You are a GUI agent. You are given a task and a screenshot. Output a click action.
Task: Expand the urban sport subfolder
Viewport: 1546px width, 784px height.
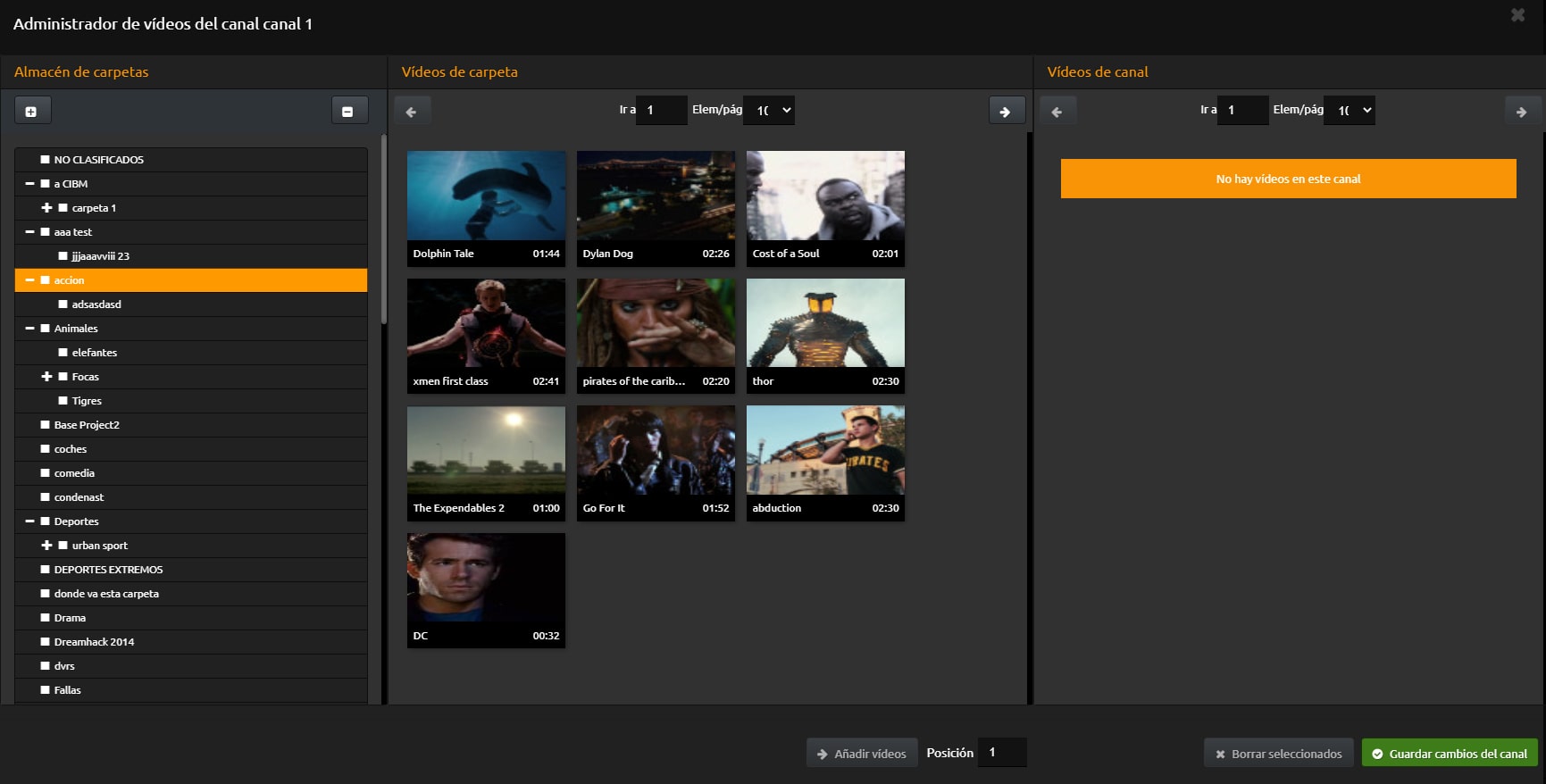point(46,545)
